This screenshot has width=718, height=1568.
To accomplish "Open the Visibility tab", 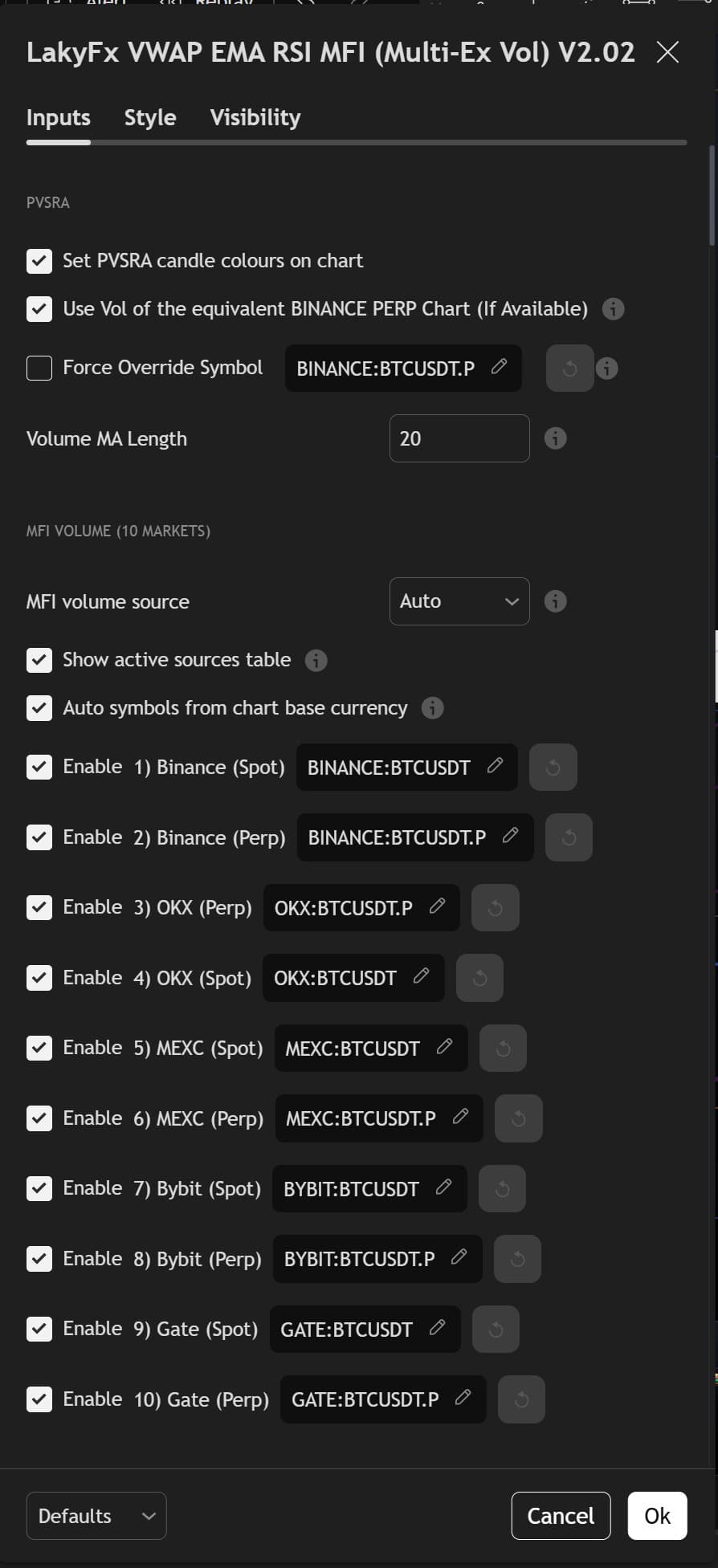I will click(x=255, y=117).
